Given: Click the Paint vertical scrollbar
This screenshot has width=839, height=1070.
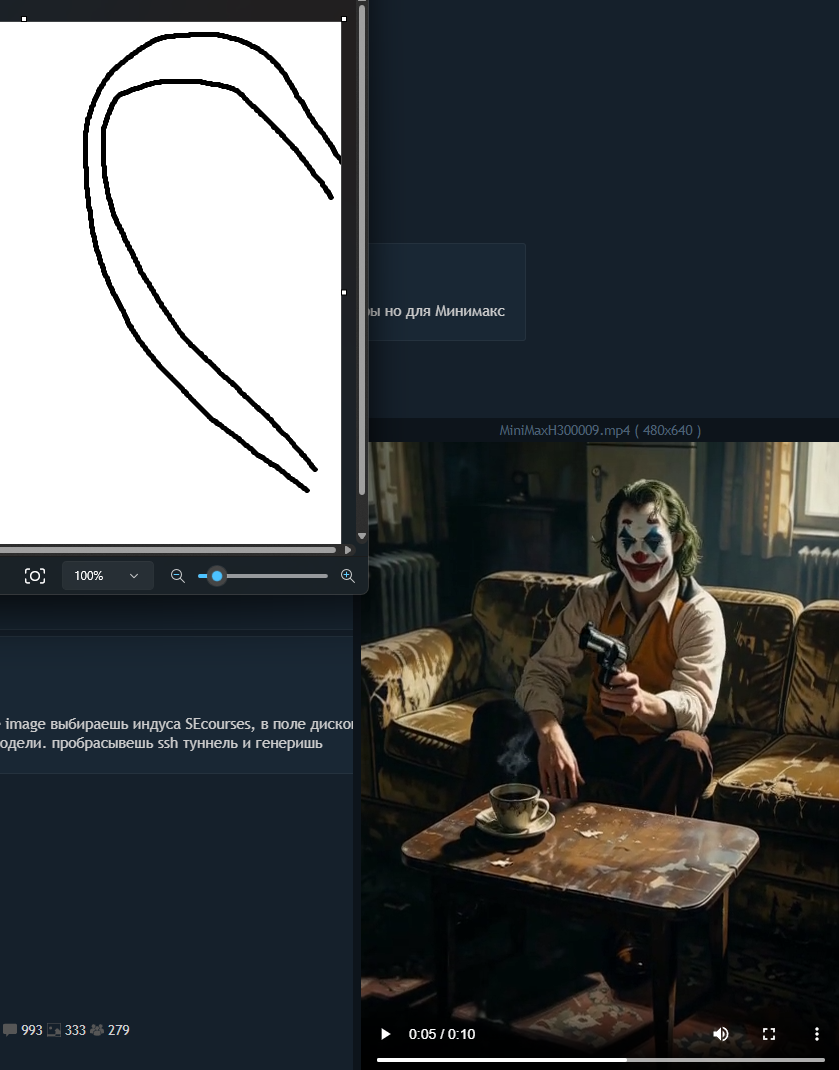Looking at the screenshot, I should click(x=362, y=250).
